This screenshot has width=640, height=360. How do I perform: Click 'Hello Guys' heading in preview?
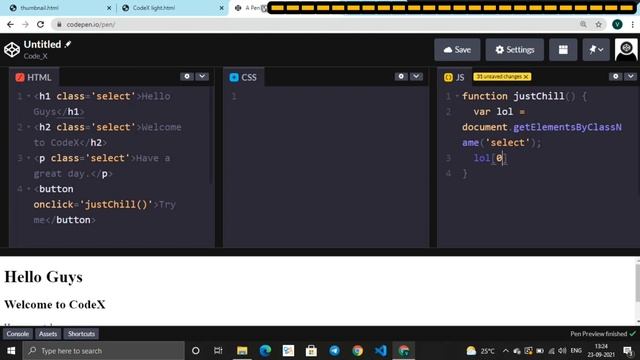coord(44,277)
